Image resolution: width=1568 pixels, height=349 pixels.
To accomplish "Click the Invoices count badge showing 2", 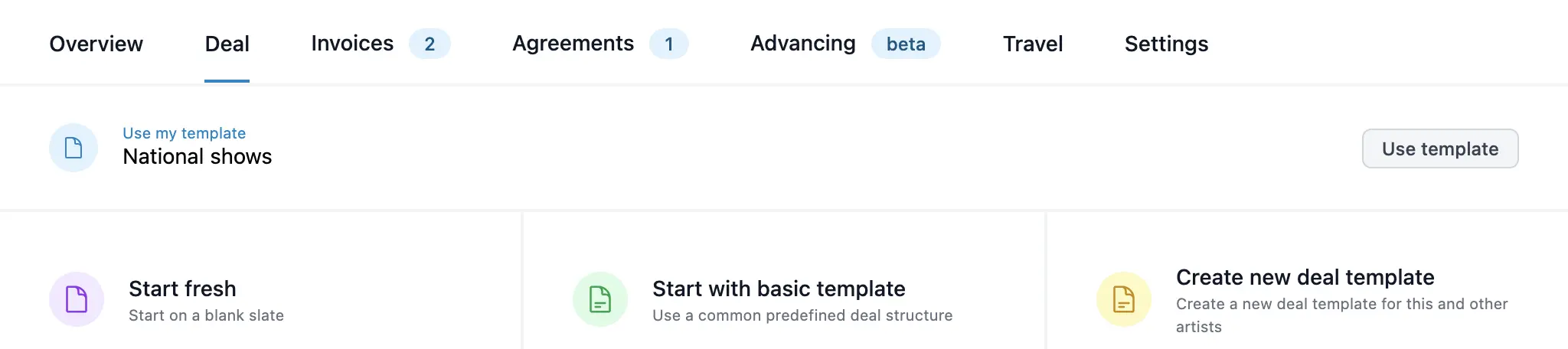I will [x=430, y=44].
